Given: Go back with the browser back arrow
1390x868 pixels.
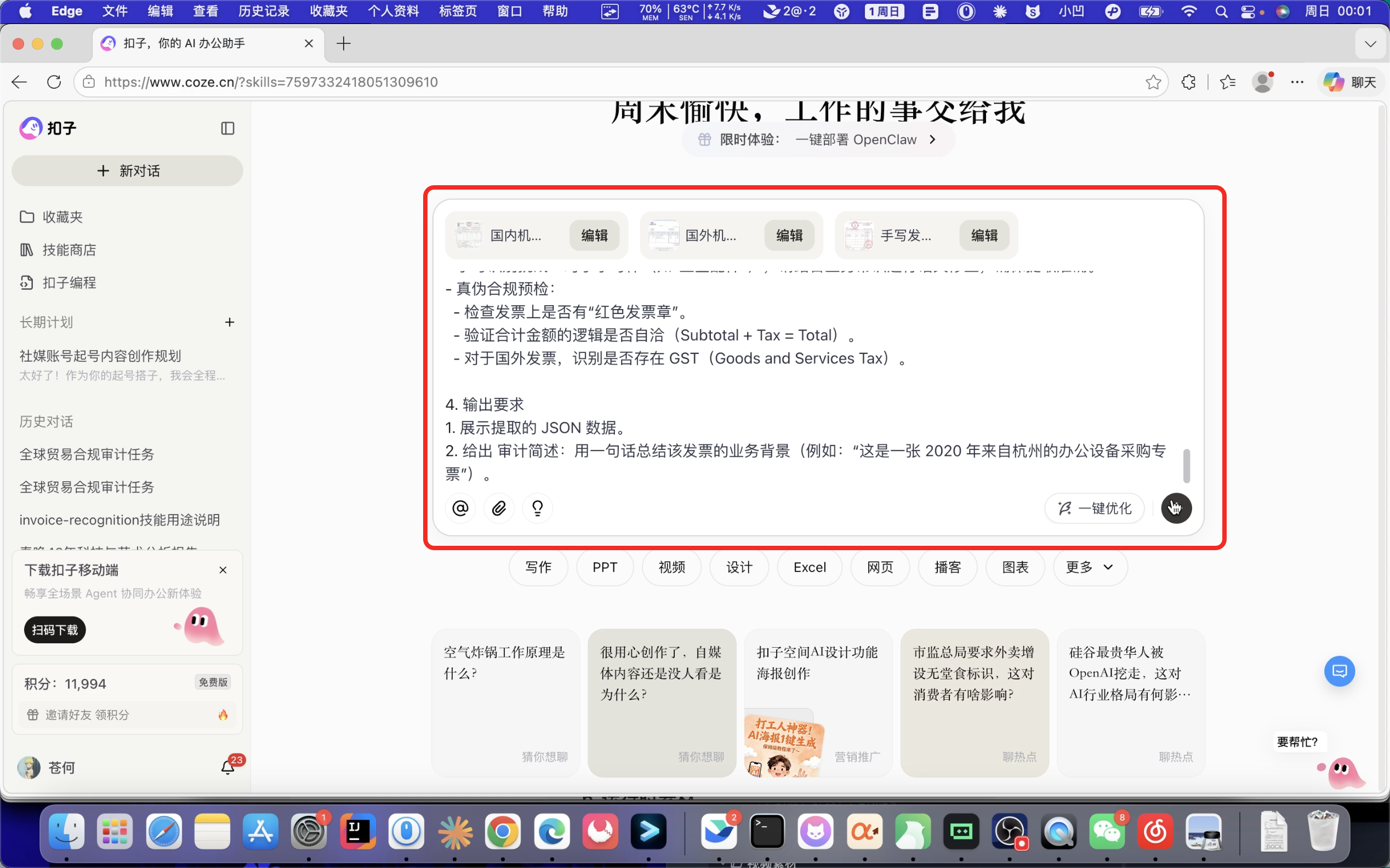Looking at the screenshot, I should click(x=20, y=82).
